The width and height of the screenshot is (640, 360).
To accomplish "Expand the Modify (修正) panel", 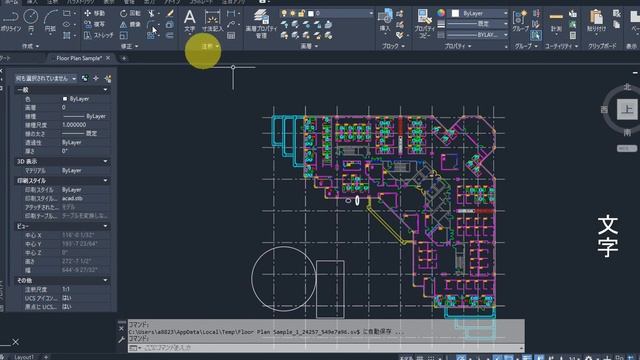I will point(129,46).
